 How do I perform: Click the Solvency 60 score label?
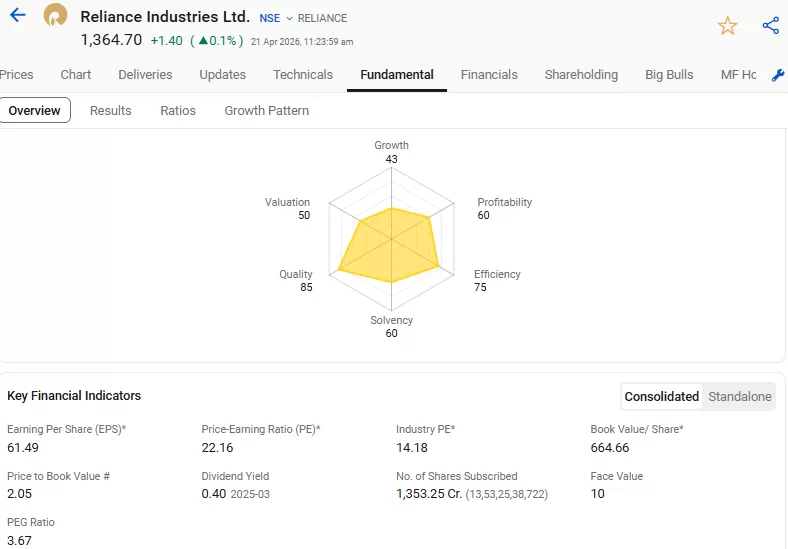point(391,326)
